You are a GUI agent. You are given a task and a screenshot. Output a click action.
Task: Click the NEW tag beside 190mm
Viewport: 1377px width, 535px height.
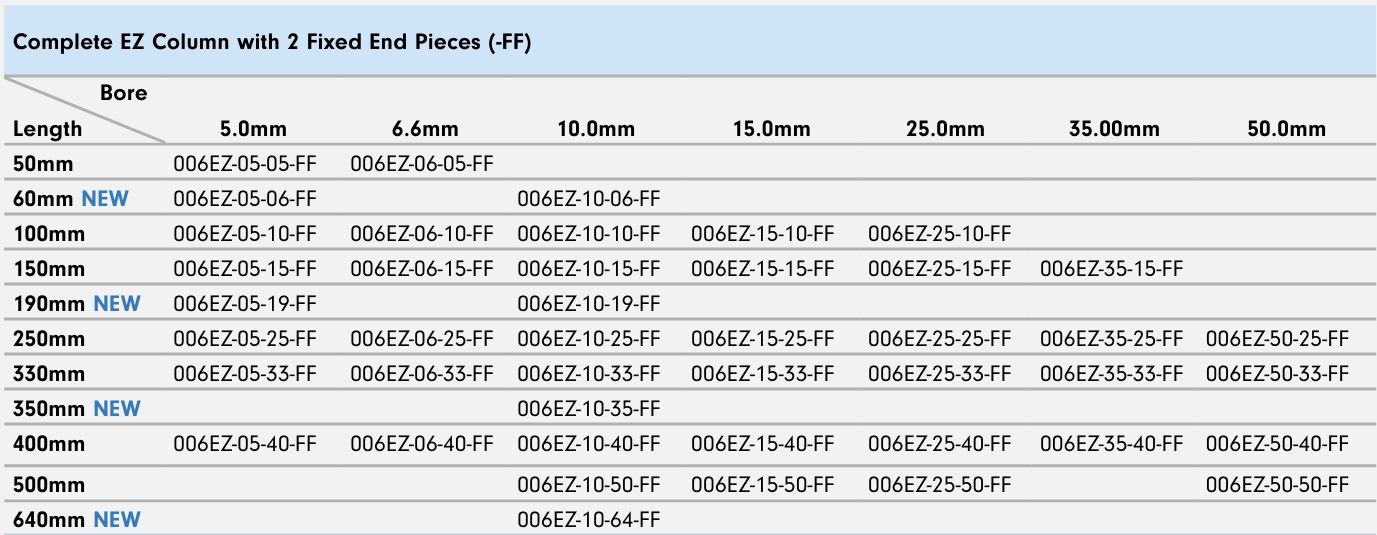coord(117,304)
